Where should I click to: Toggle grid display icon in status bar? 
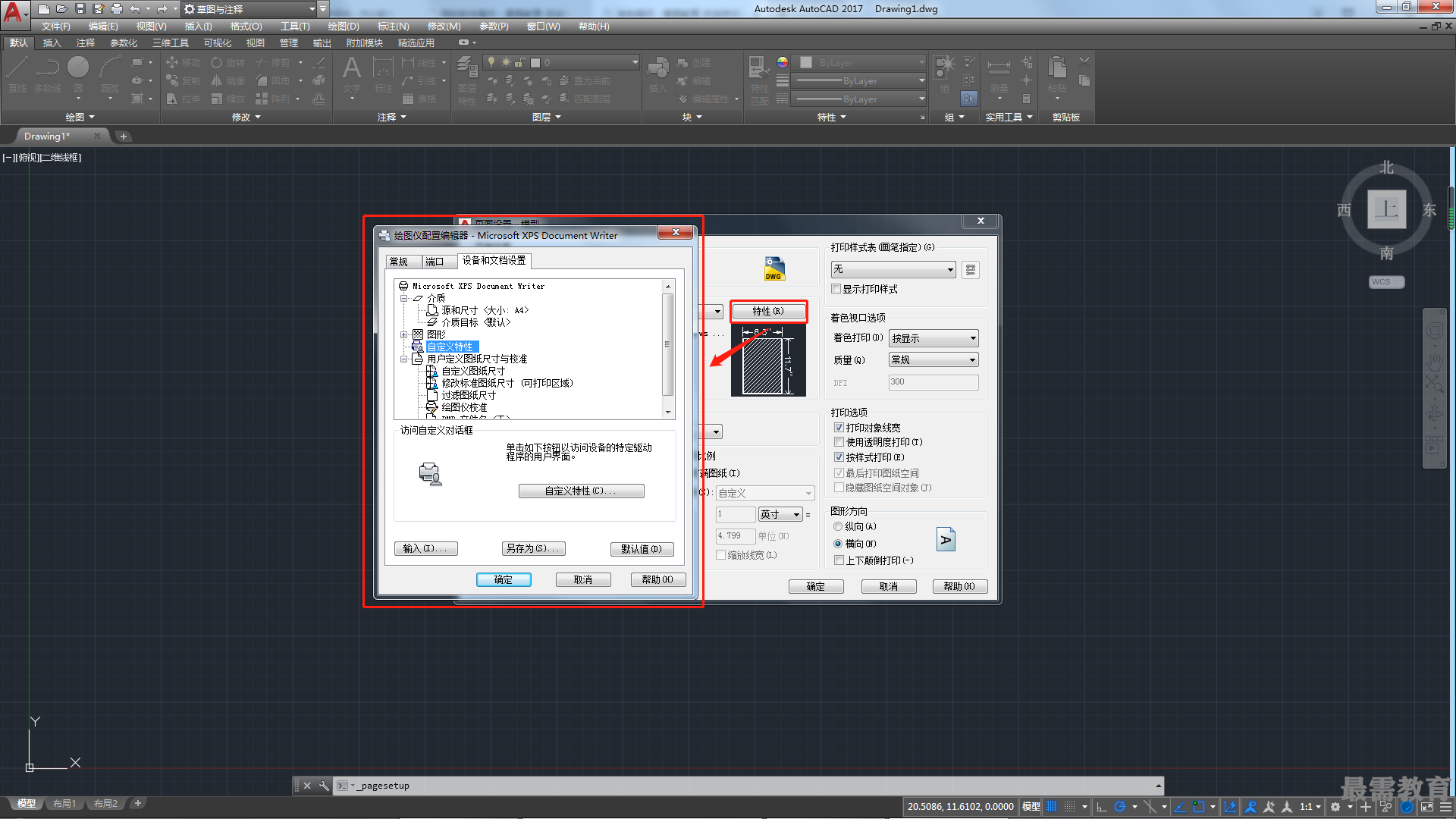(x=1052, y=807)
